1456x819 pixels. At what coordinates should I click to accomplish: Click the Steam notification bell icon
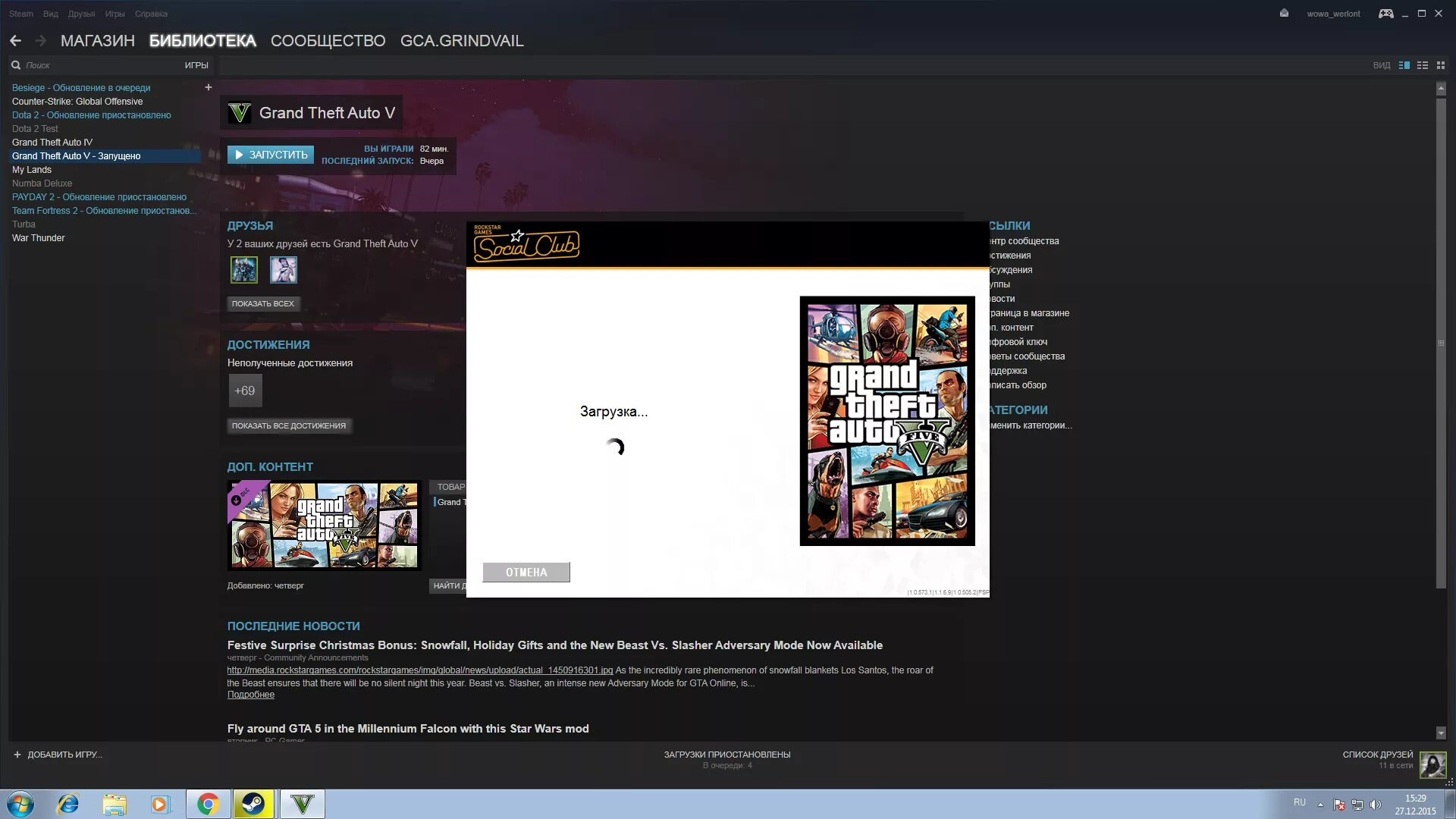[1284, 13]
